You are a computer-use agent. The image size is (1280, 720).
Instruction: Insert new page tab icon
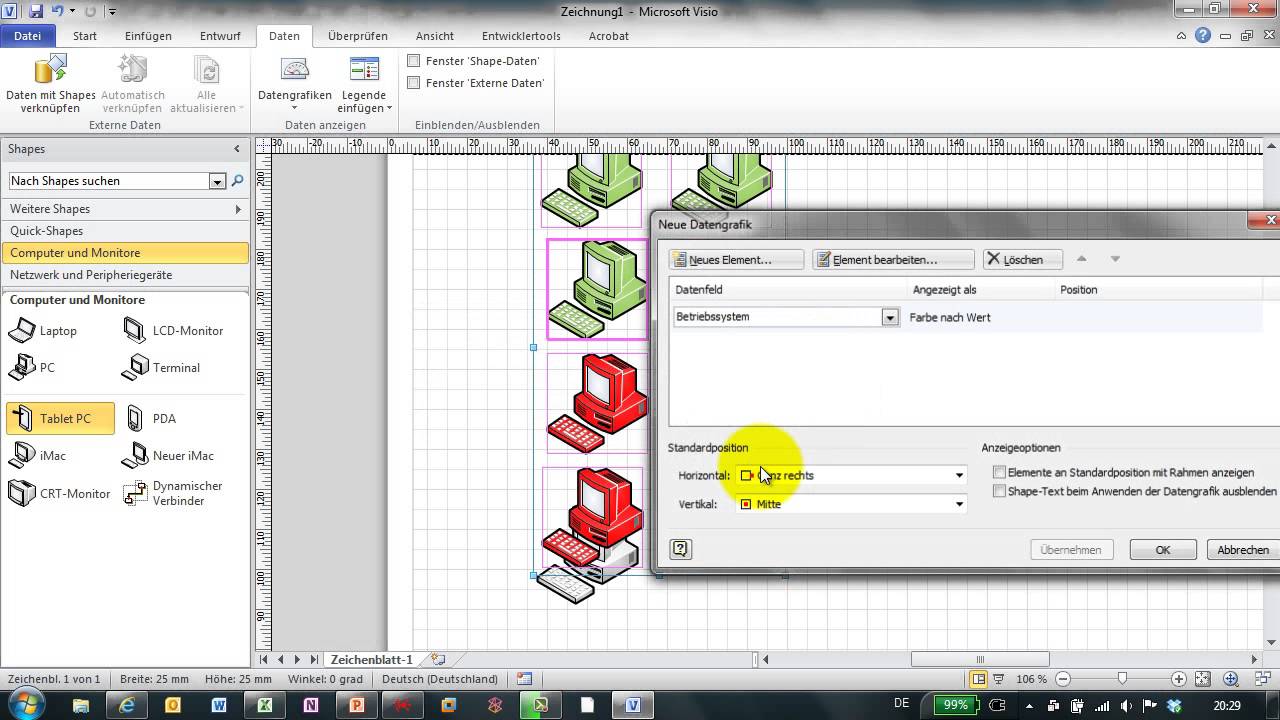[x=438, y=660]
